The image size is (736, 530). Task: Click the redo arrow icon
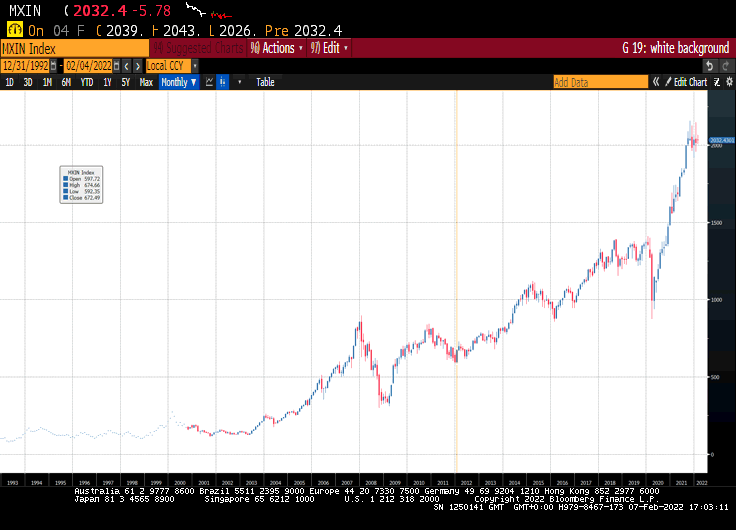[x=726, y=66]
